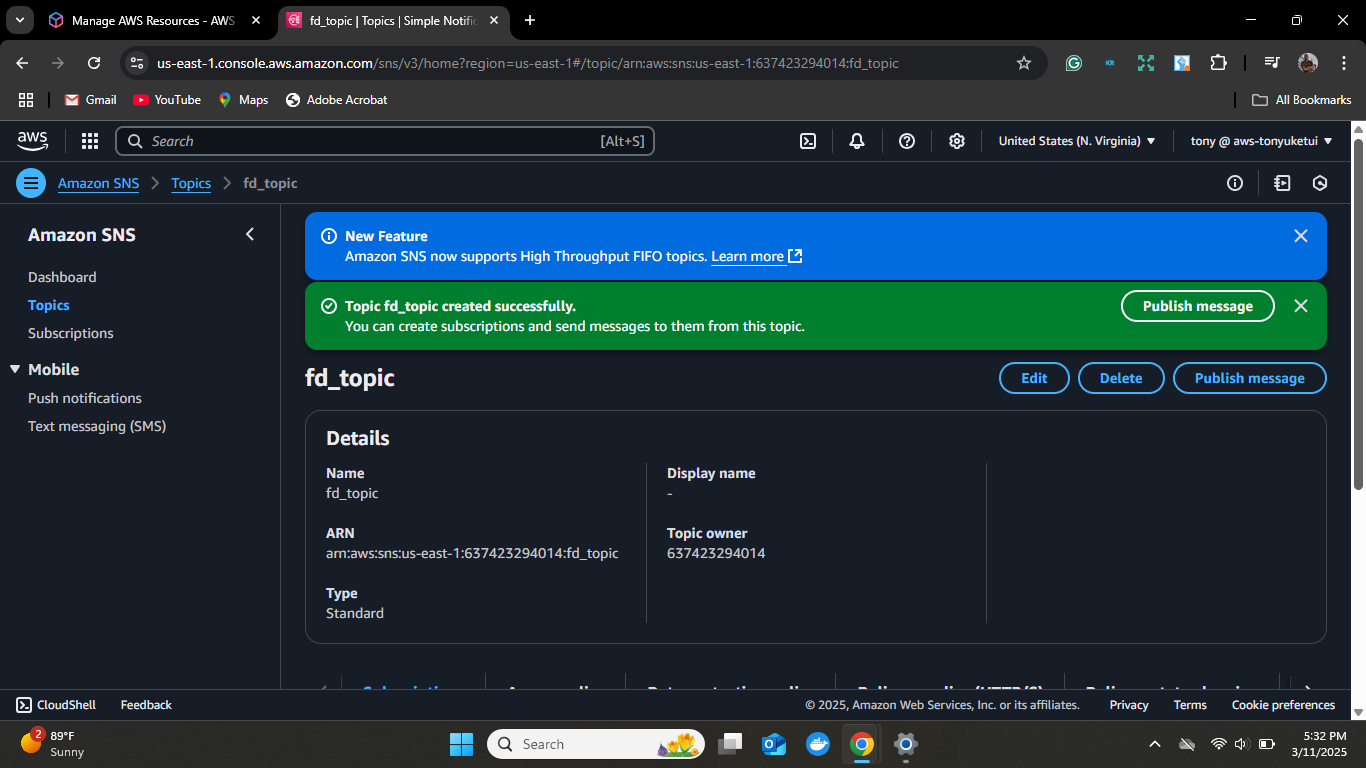Viewport: 1366px width, 768px height.
Task: Click the Windows Start button
Action: coord(461,744)
